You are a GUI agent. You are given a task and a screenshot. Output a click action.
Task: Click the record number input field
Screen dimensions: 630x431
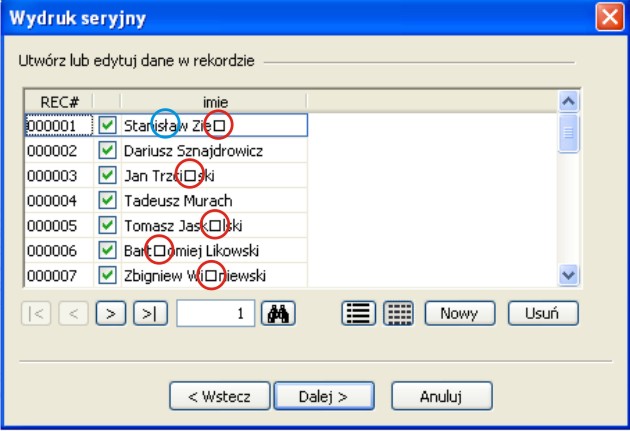coord(215,313)
